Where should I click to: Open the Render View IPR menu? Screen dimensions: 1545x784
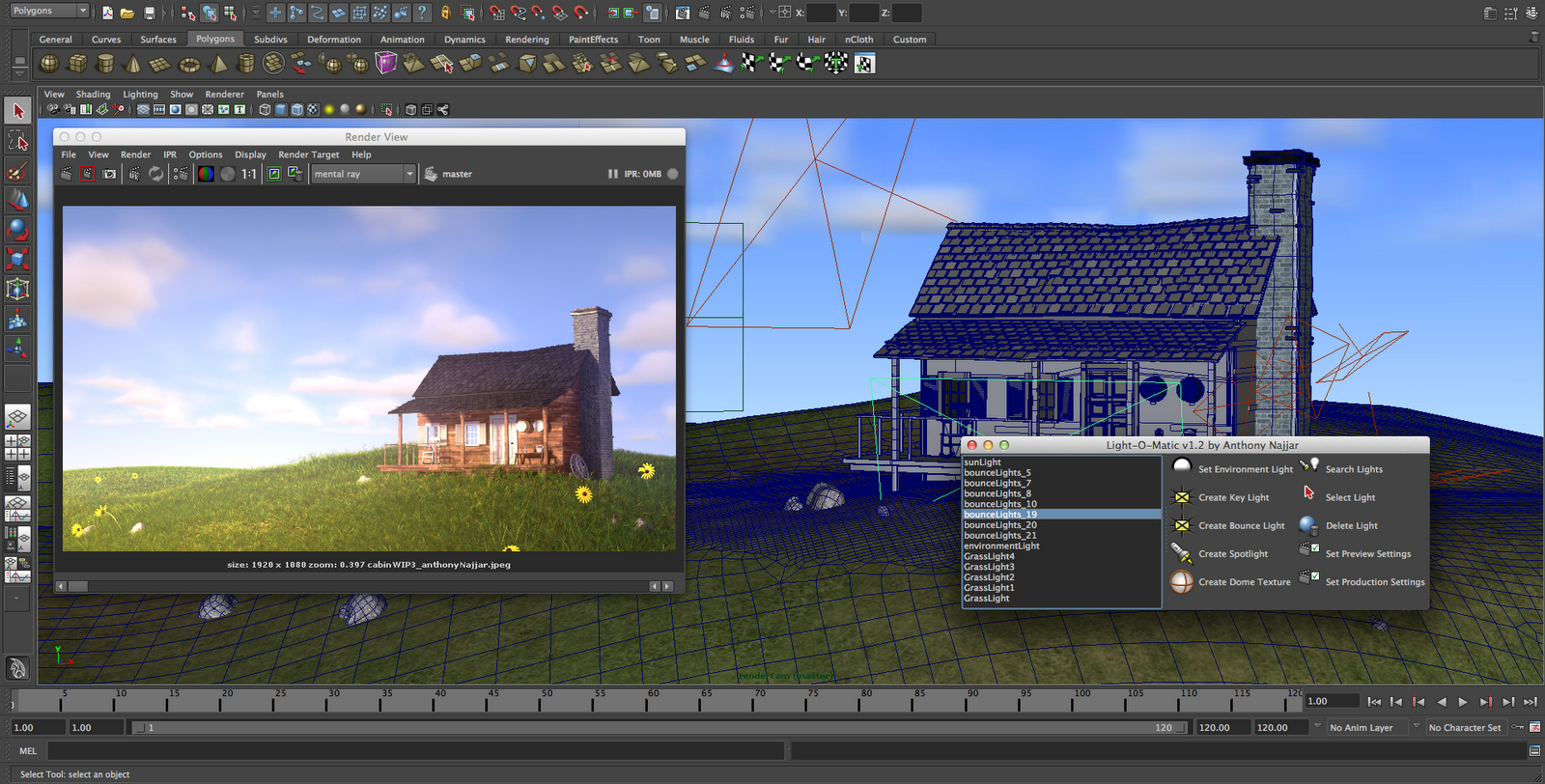click(170, 154)
